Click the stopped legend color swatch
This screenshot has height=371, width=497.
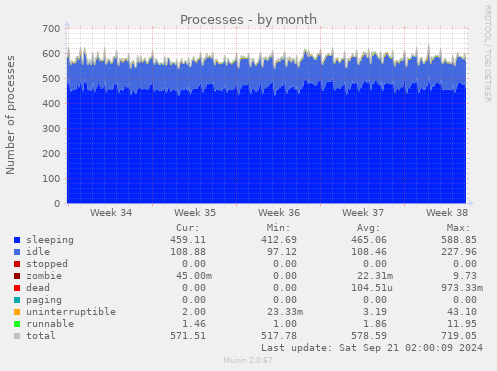pyautogui.click(x=17, y=264)
